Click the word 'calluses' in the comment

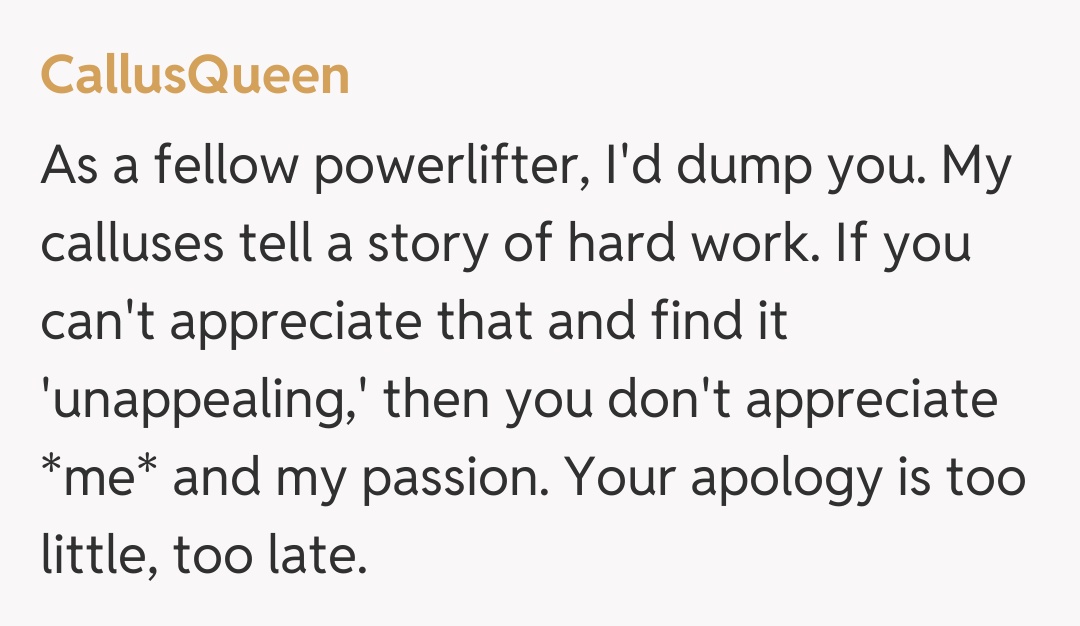(133, 245)
